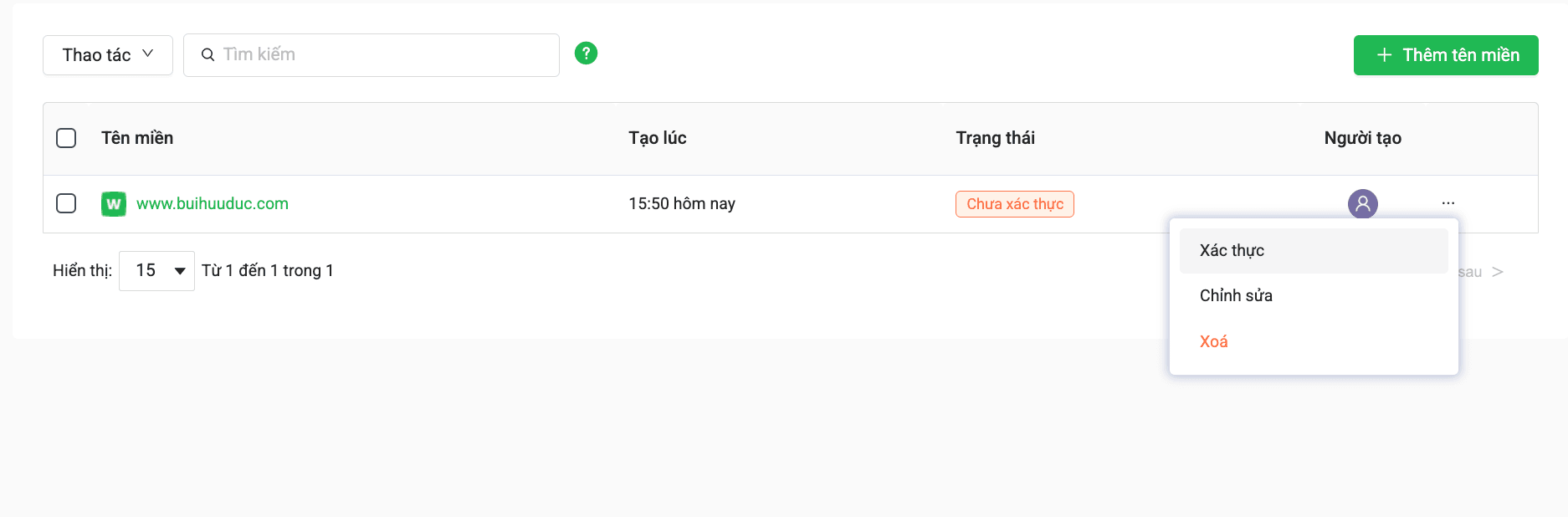Click the Thêm tên miền button
This screenshot has width=1568, height=517.
[1445, 54]
